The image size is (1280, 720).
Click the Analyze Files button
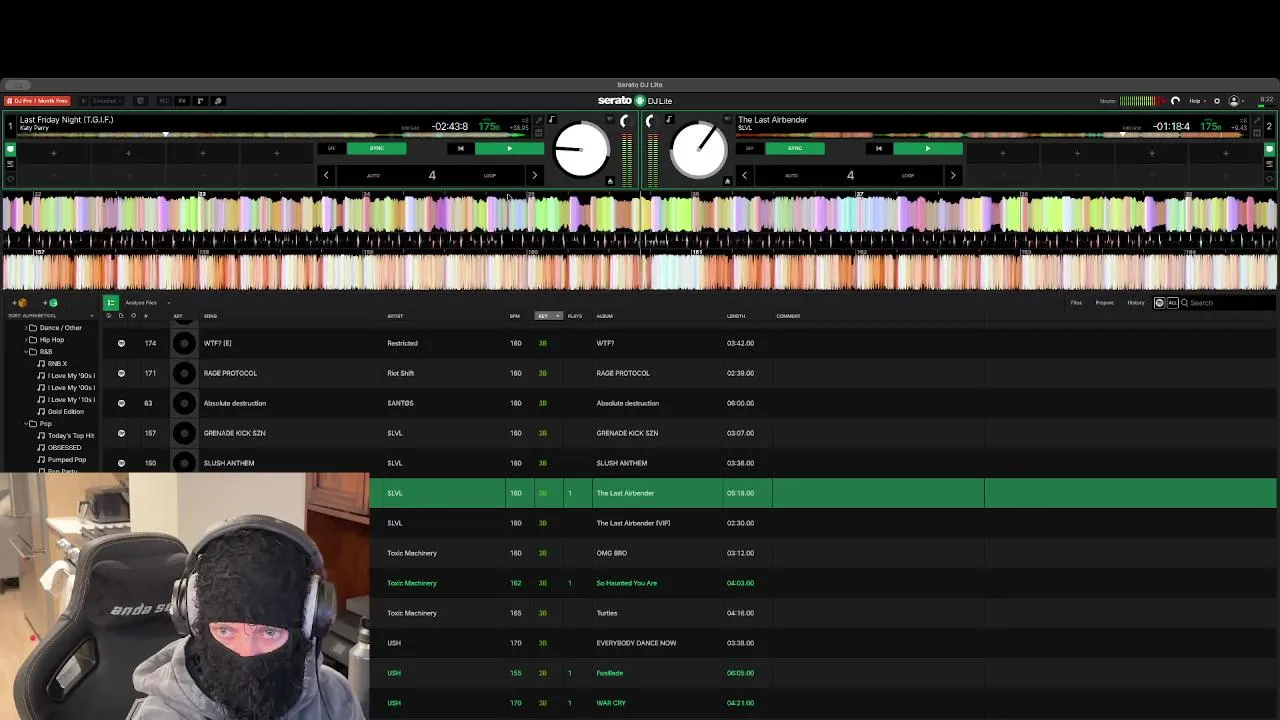[x=141, y=303]
